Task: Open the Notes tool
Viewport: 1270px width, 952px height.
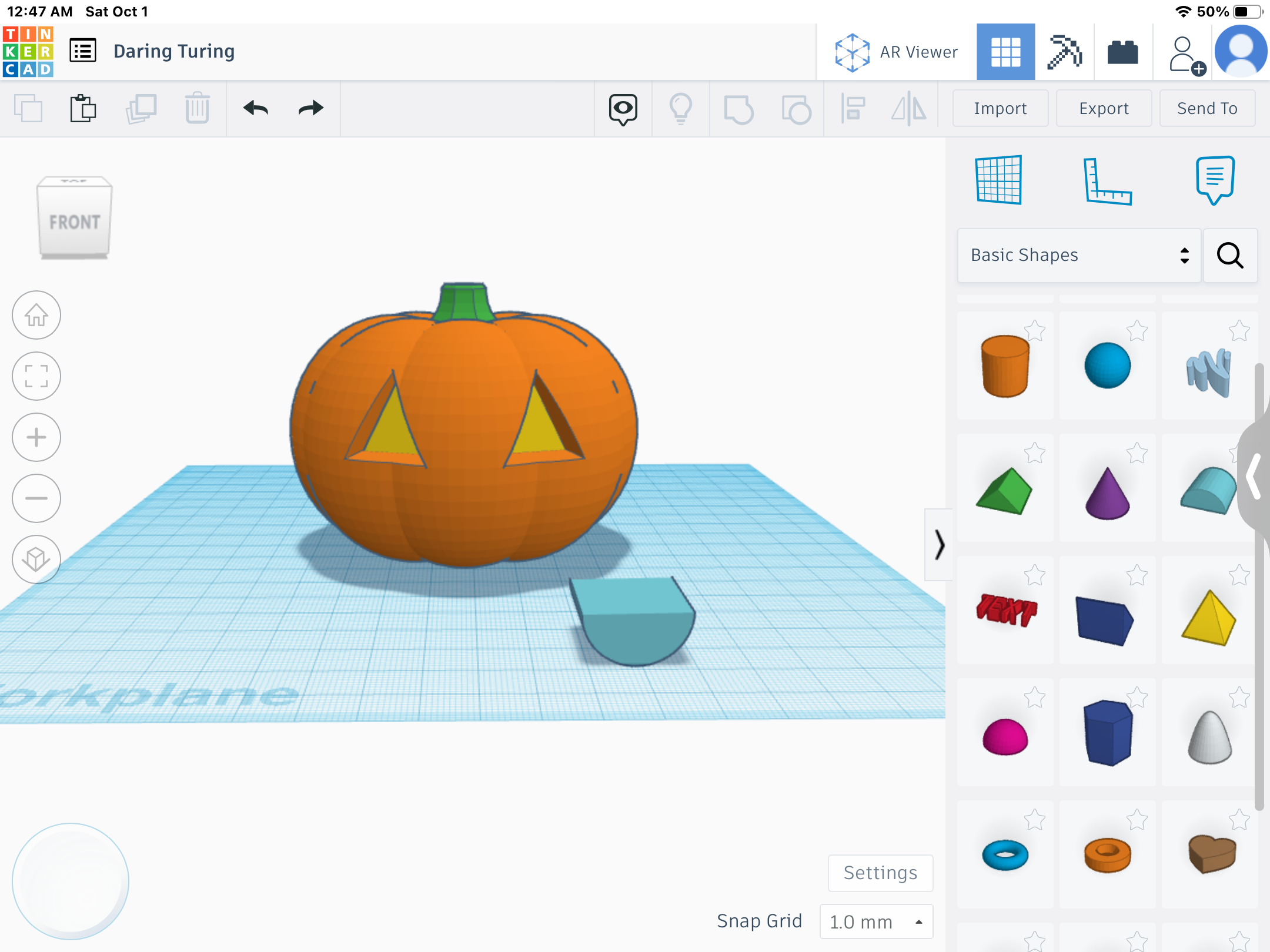Action: 1215,180
